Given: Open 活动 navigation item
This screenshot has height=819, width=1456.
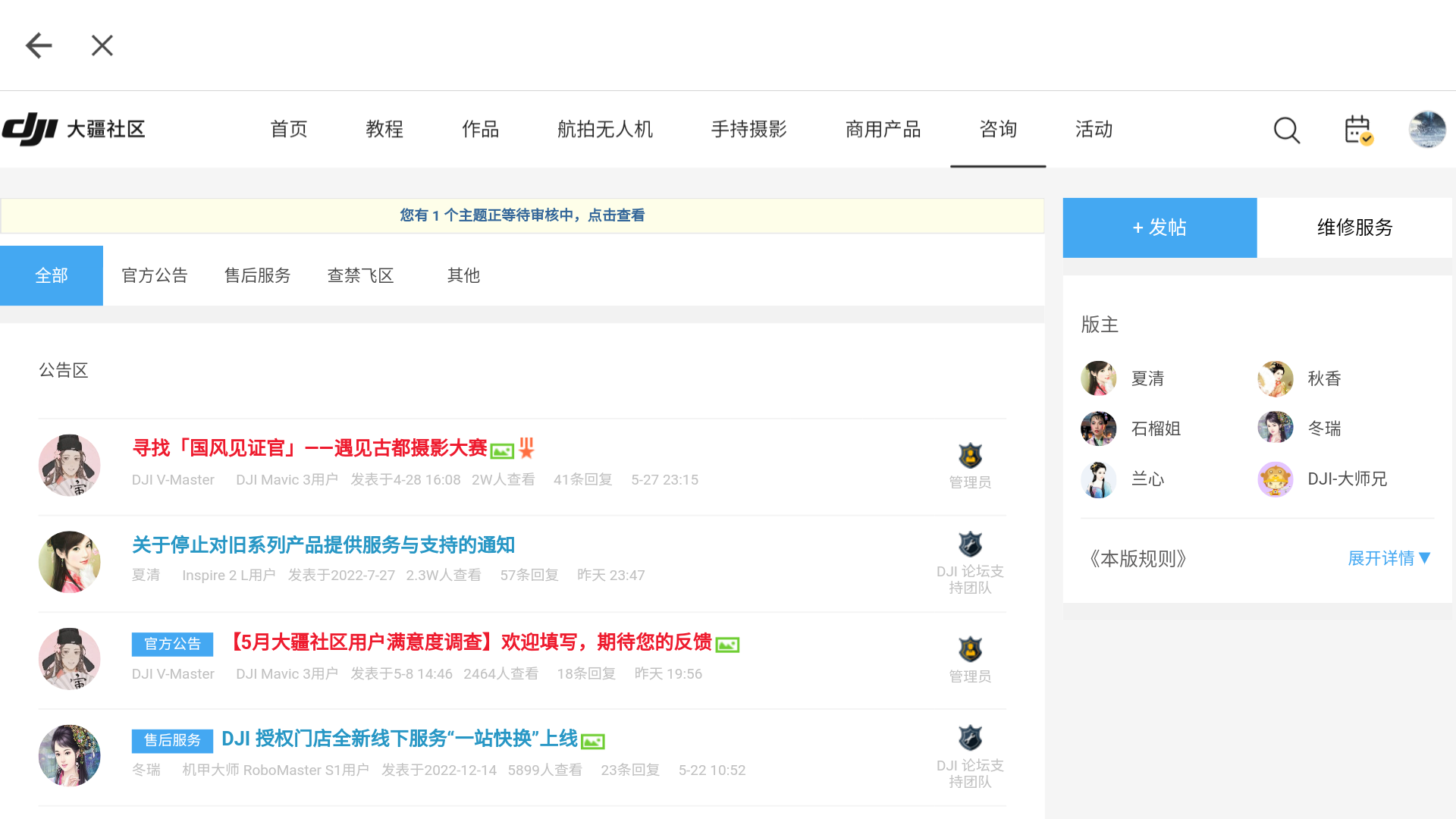Looking at the screenshot, I should tap(1094, 129).
